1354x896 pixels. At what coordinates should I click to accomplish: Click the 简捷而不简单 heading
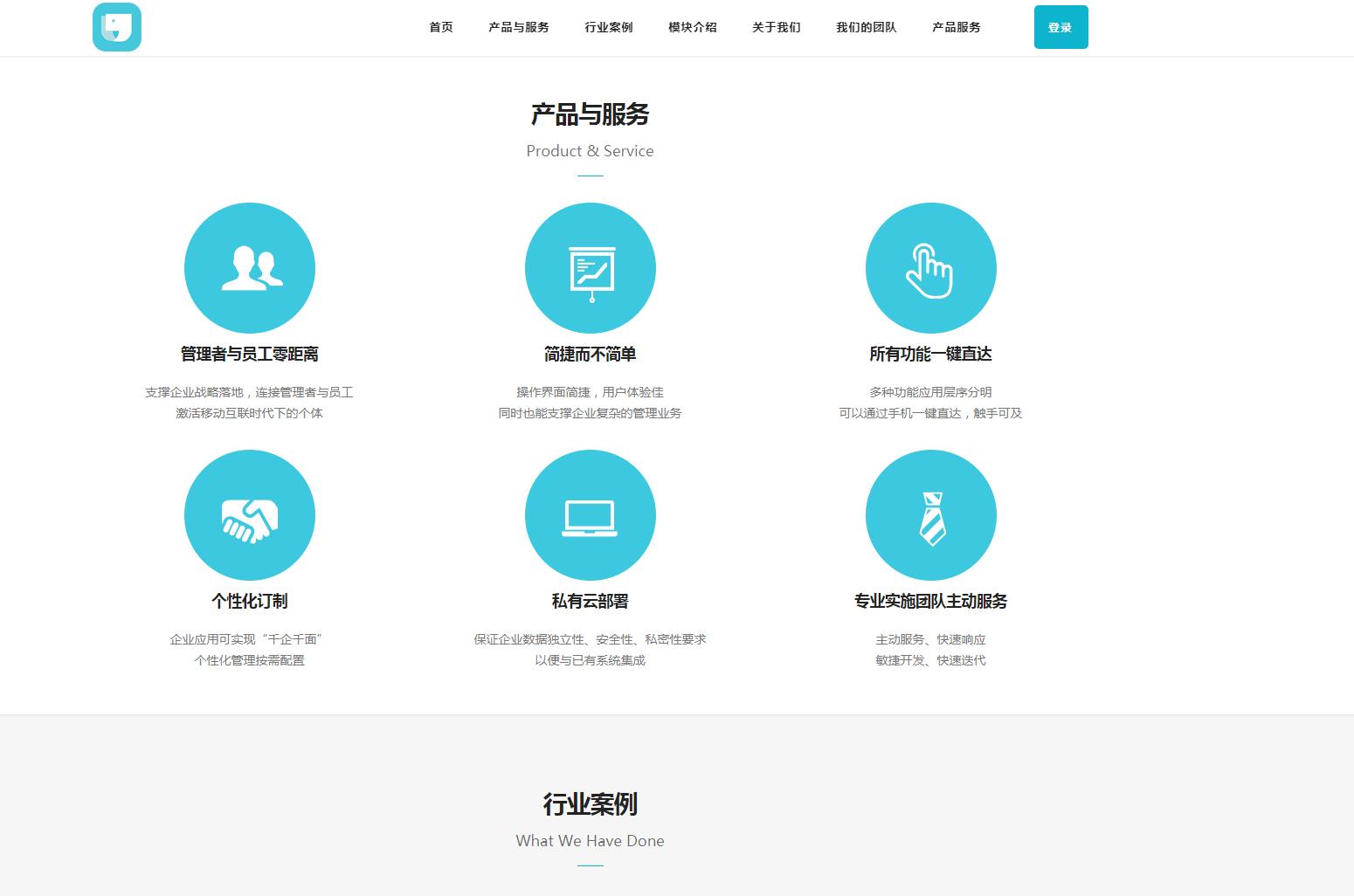[591, 354]
